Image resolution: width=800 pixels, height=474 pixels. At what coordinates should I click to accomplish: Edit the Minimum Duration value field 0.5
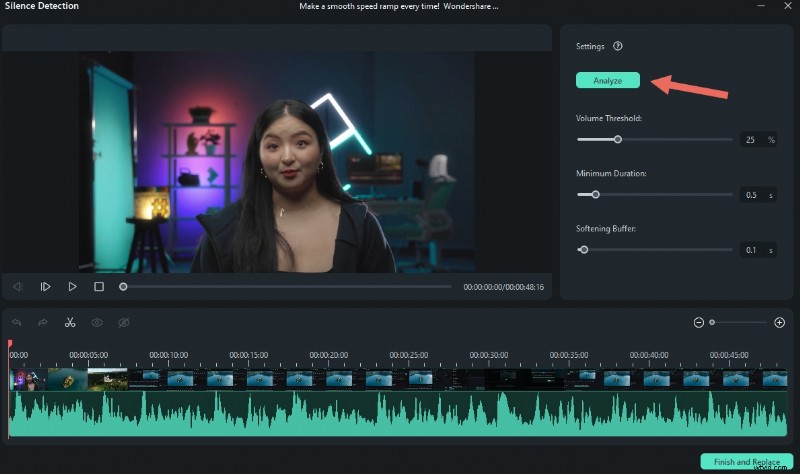coord(758,194)
